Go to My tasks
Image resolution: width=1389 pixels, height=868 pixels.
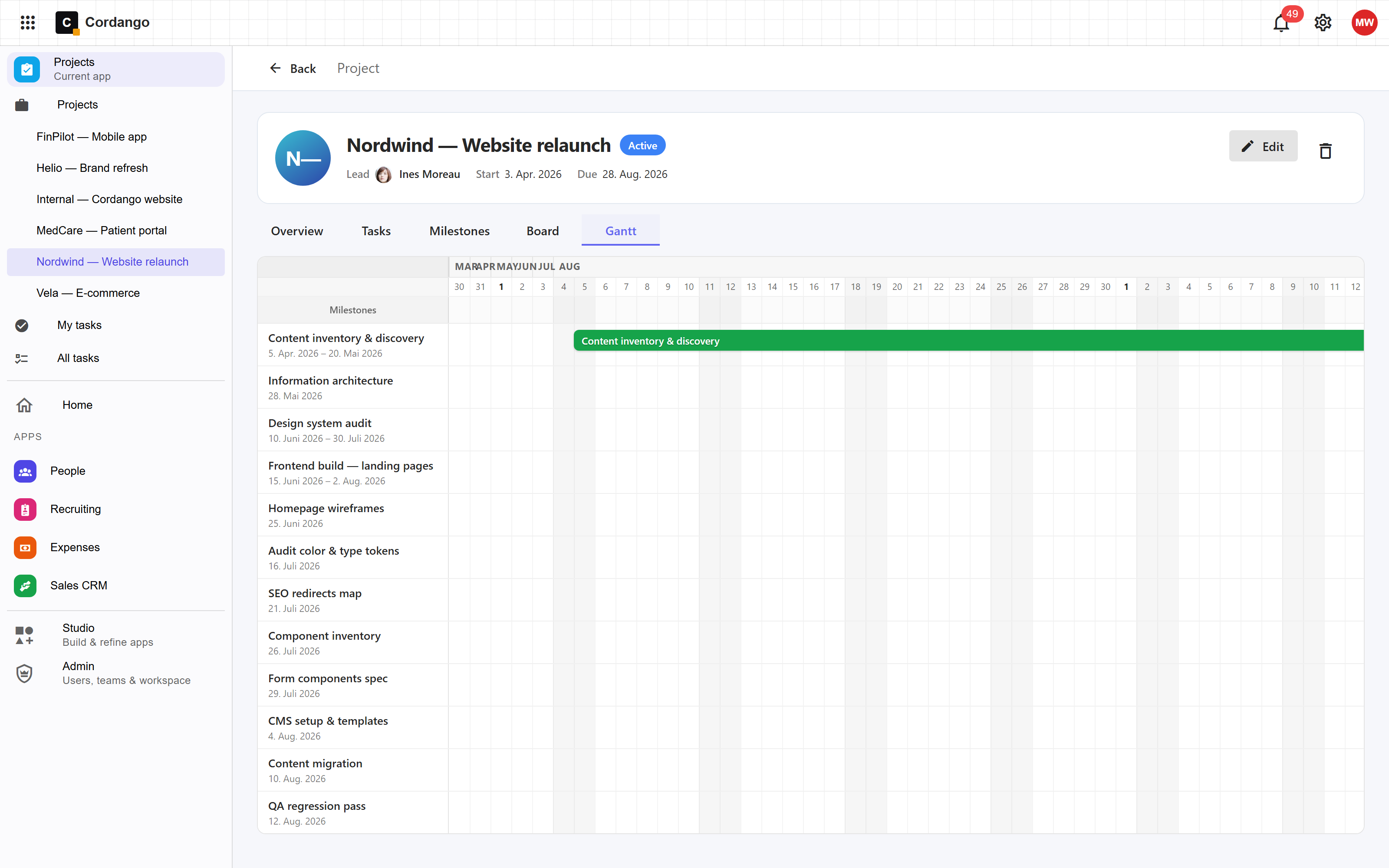115,325
